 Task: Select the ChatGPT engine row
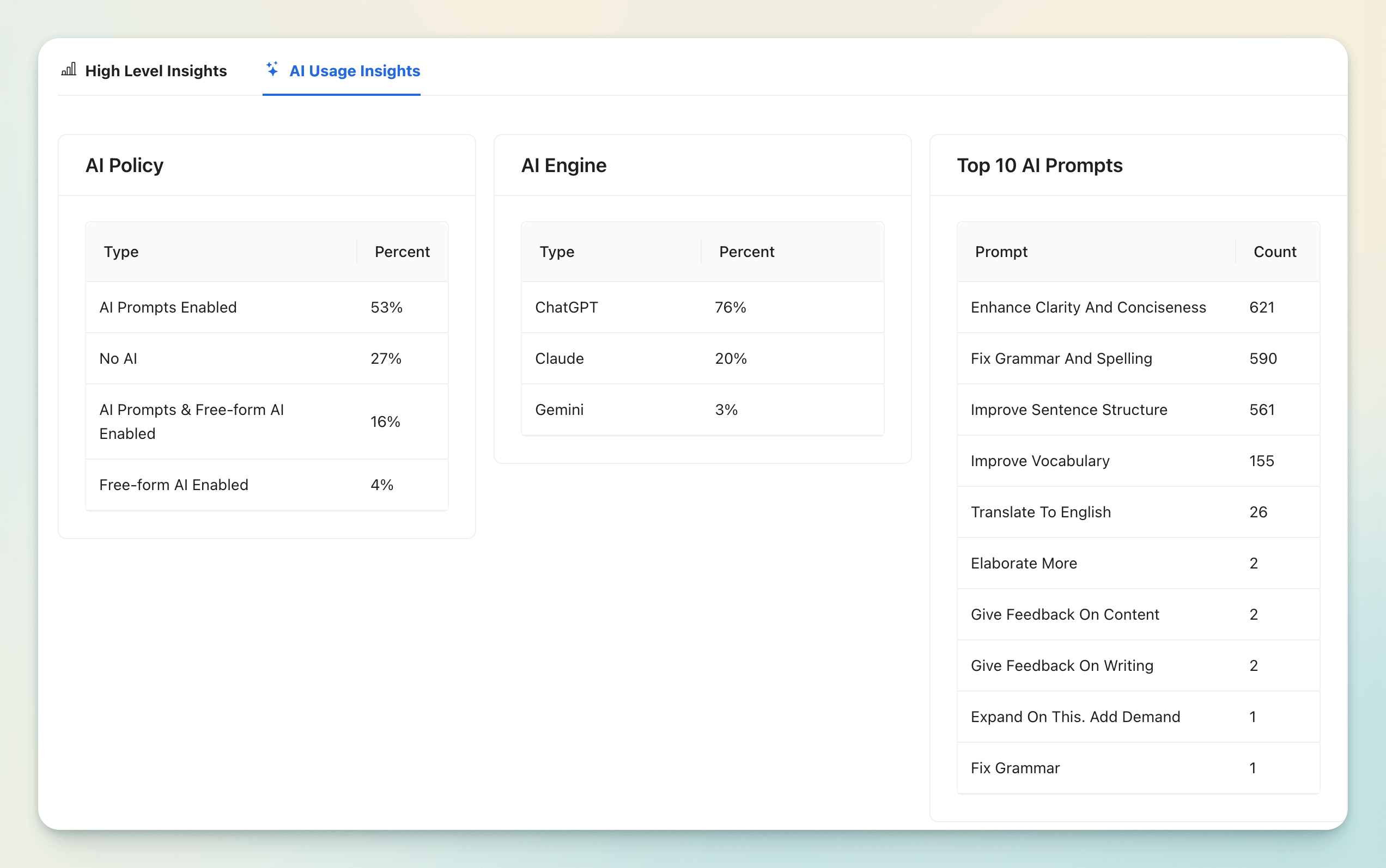point(567,307)
